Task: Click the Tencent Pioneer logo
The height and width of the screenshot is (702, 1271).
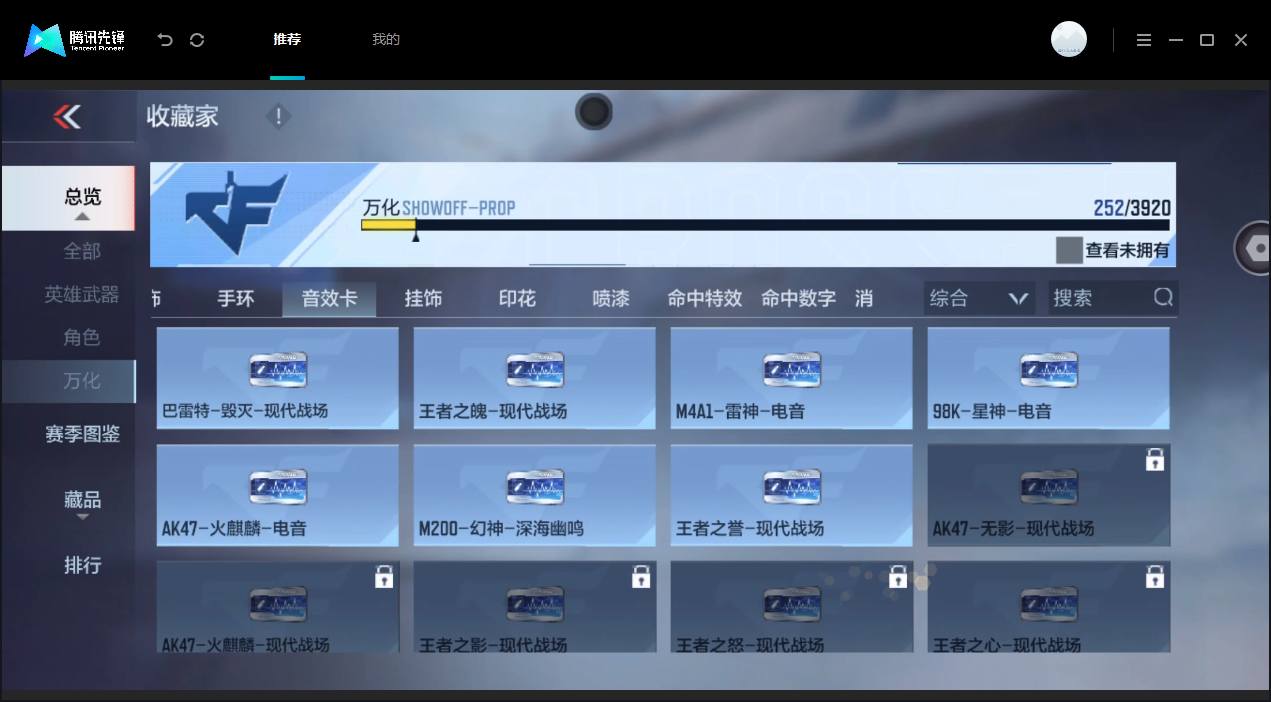Action: click(x=75, y=40)
